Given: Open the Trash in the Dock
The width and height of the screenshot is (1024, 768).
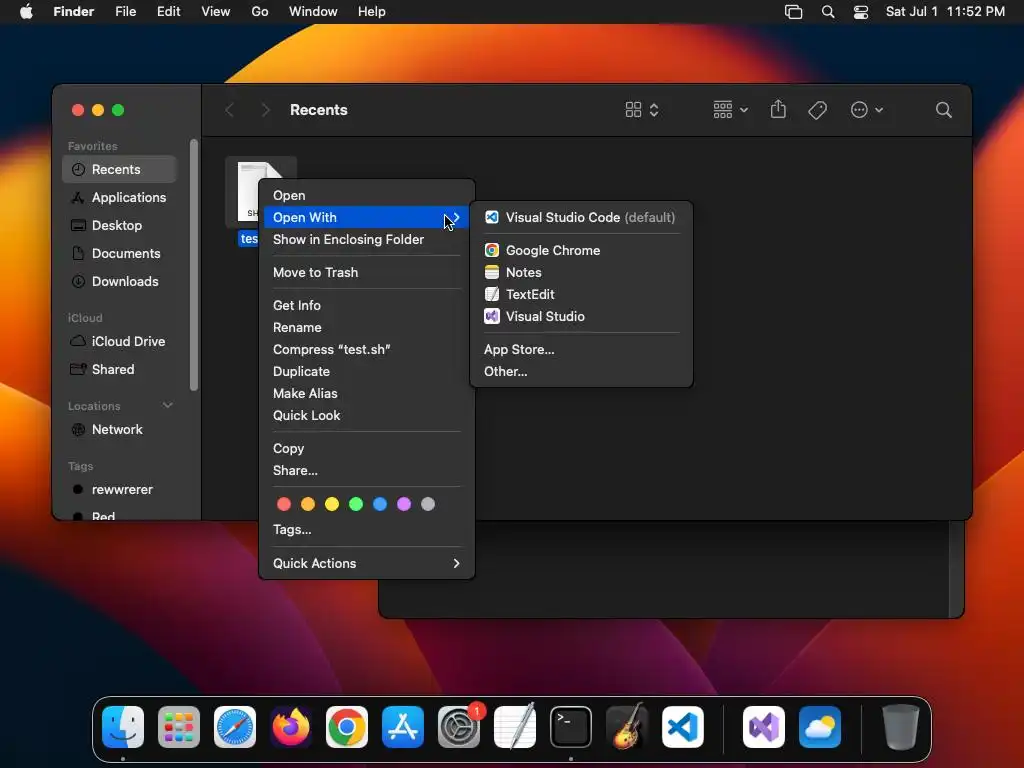Looking at the screenshot, I should point(901,727).
